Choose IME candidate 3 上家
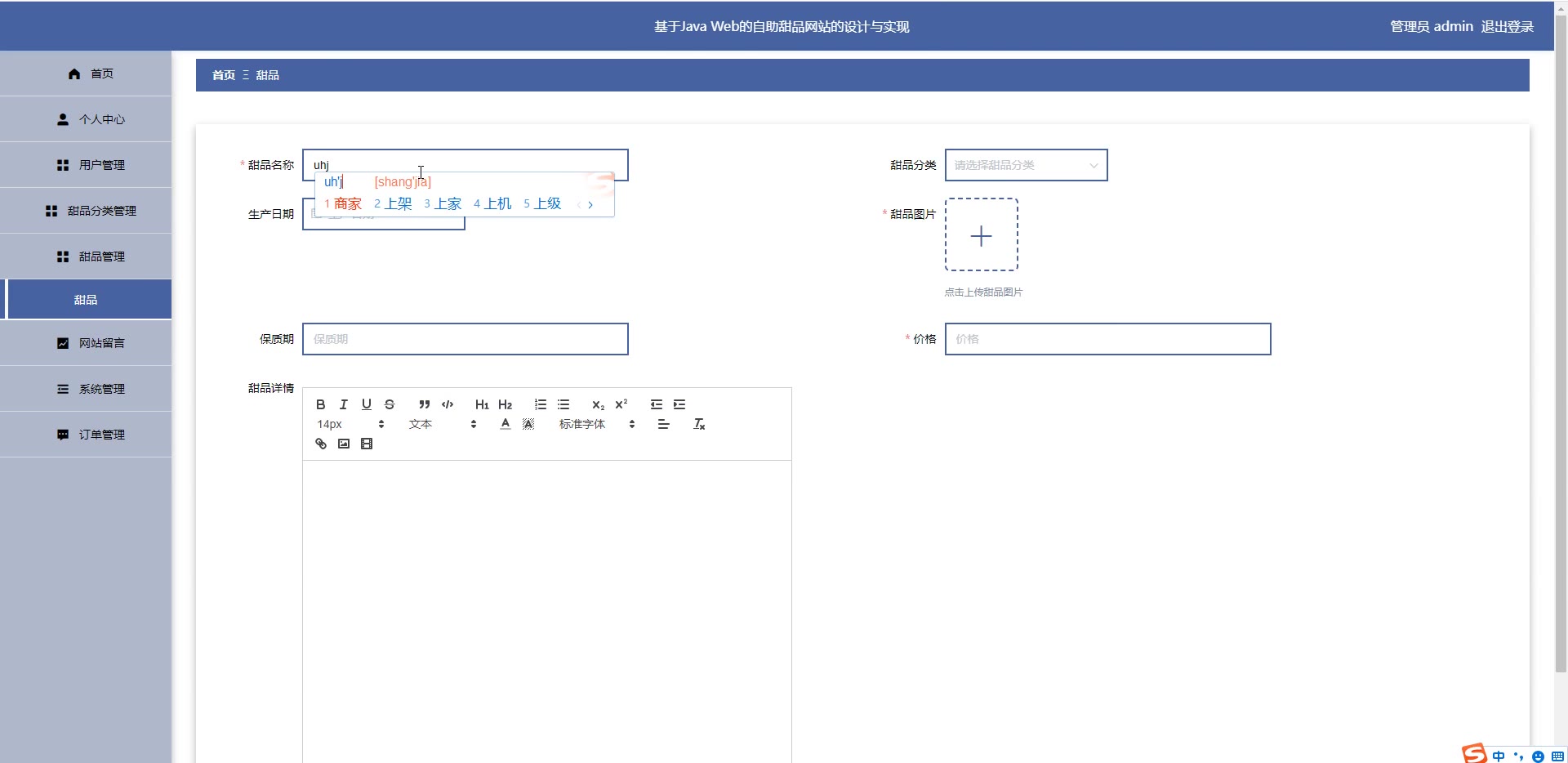This screenshot has height=763, width=1568. click(443, 203)
